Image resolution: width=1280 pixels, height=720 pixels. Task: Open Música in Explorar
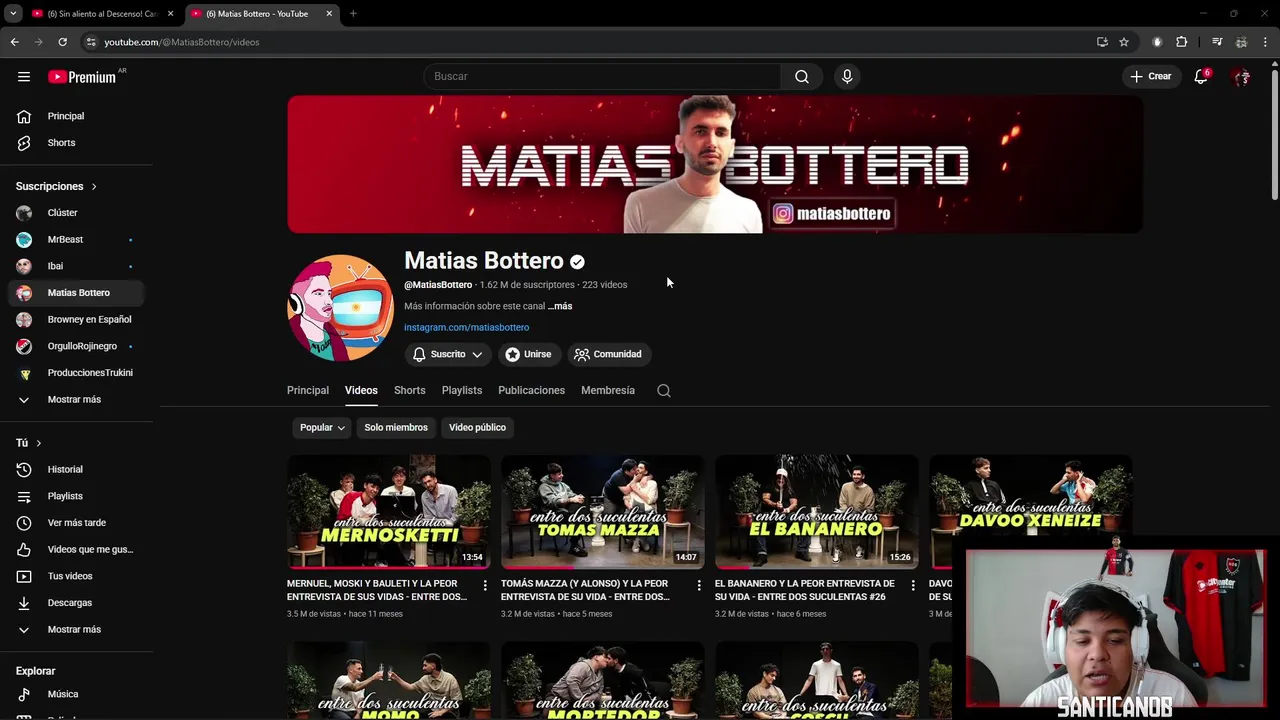76,694
